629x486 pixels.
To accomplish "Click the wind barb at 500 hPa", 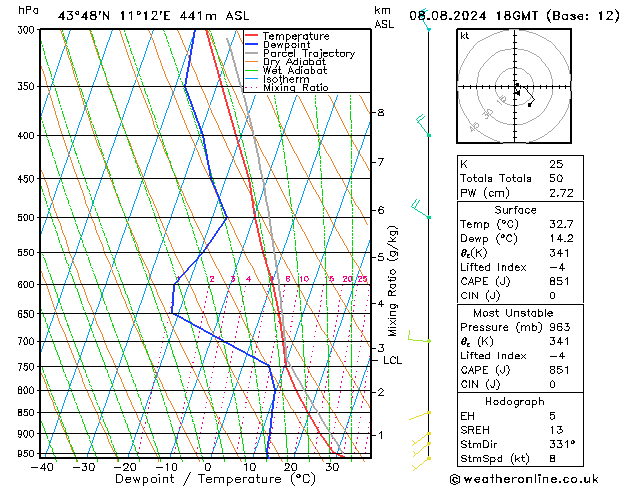I will click(x=421, y=209).
